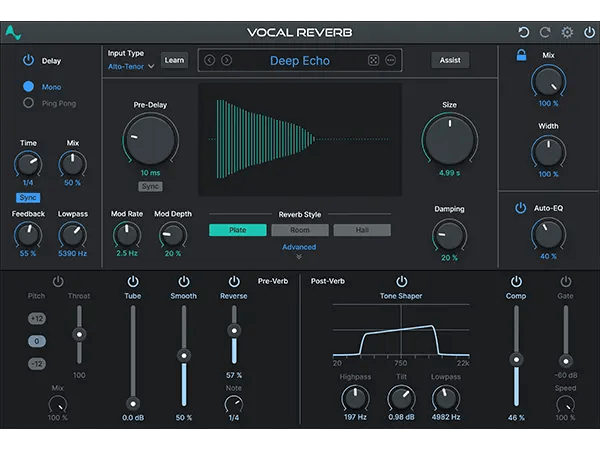Open preset options ellipsis icon
Image resolution: width=600 pixels, height=450 pixels.
coord(390,60)
